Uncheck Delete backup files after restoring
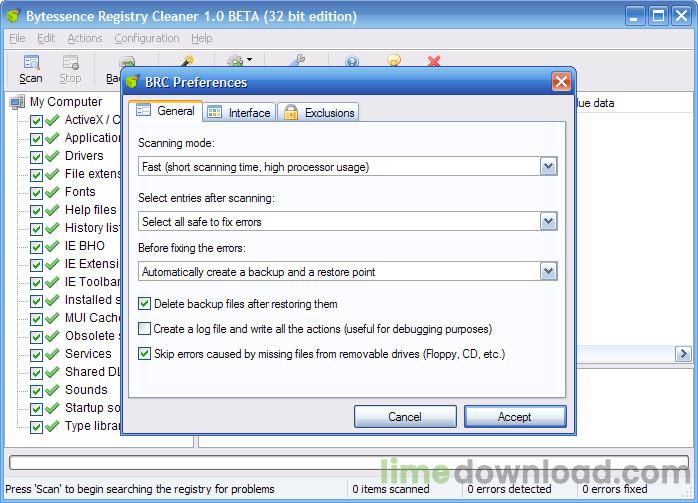The image size is (698, 503). click(144, 304)
